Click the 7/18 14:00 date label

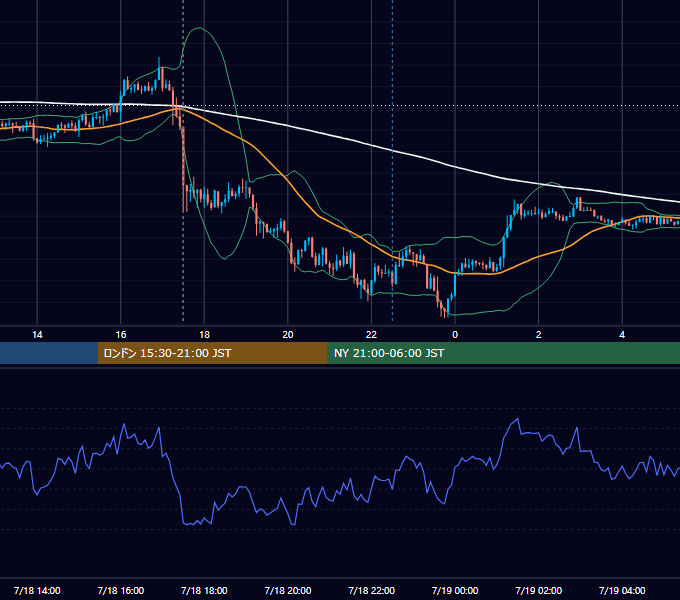(37, 590)
